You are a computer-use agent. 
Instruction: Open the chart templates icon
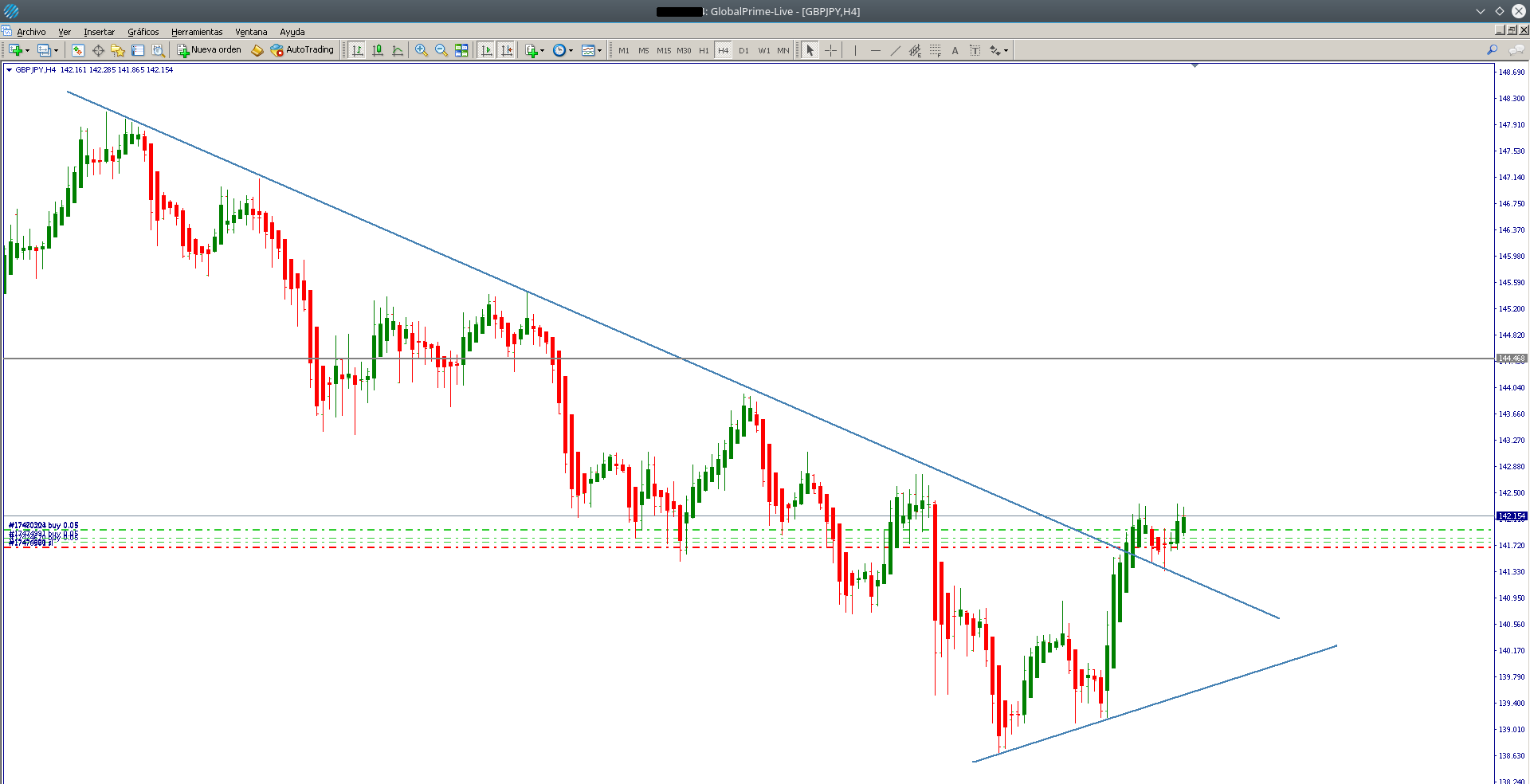click(588, 50)
